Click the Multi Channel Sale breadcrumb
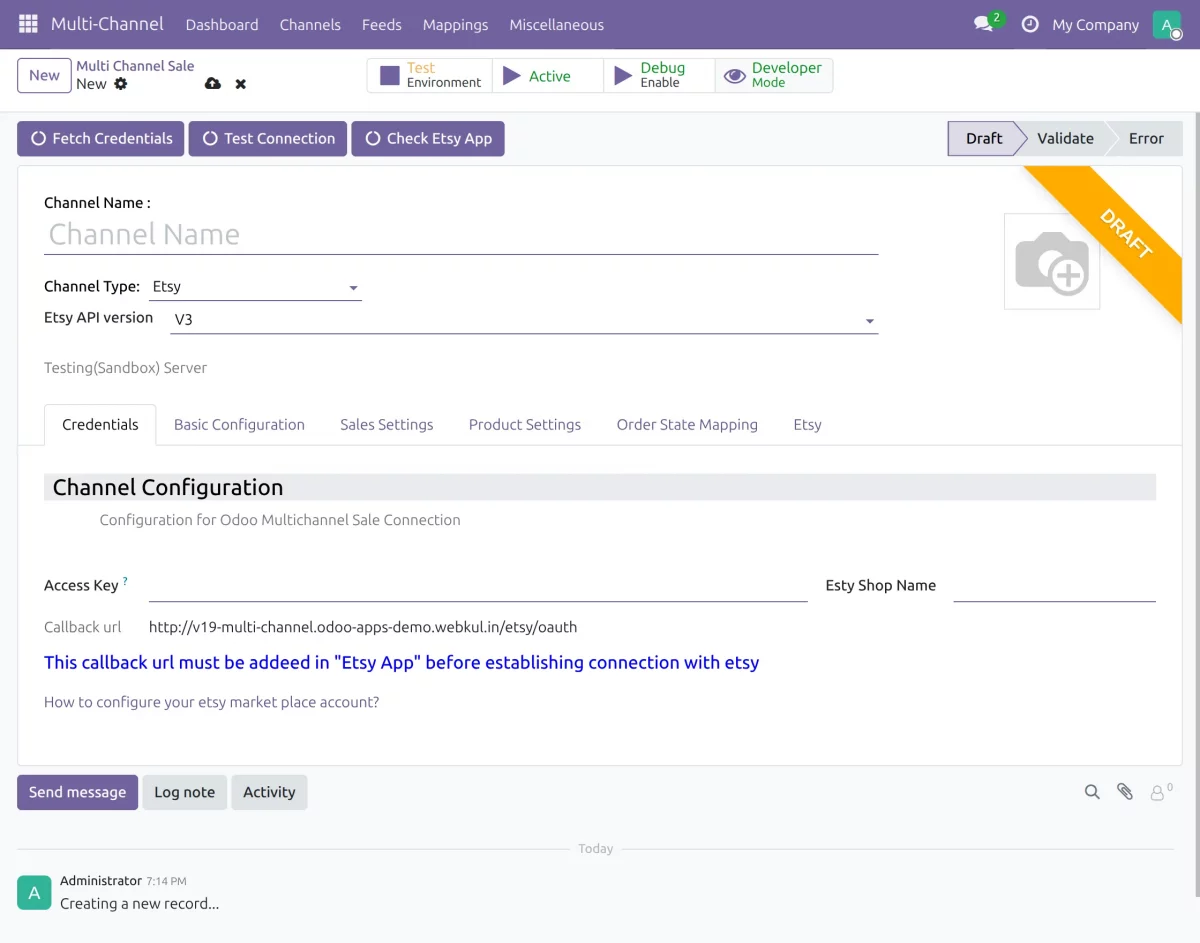Image resolution: width=1200 pixels, height=943 pixels. point(135,66)
